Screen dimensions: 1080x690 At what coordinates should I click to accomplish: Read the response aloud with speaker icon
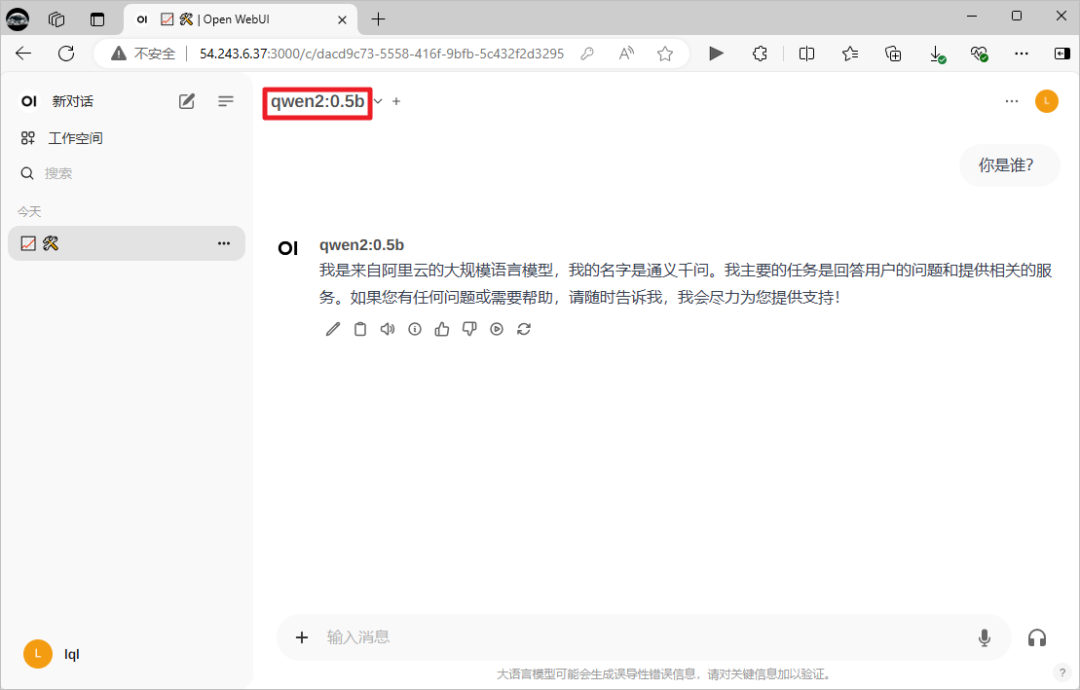point(387,329)
